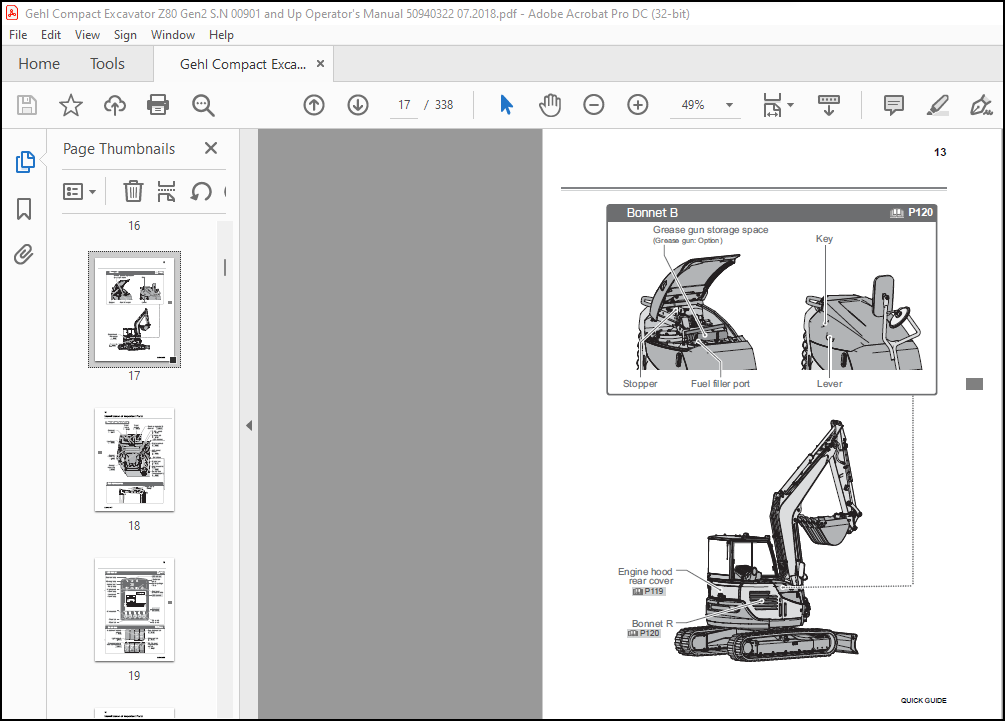Add the document to starred bookmarks
This screenshot has height=721, width=1005.
(x=71, y=105)
